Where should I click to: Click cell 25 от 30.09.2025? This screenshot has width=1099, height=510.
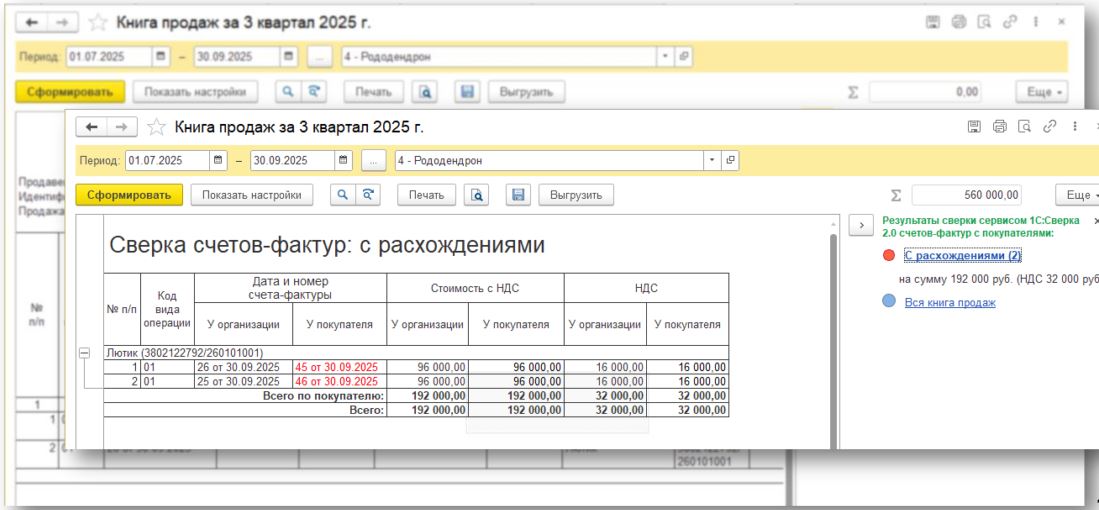click(x=243, y=381)
